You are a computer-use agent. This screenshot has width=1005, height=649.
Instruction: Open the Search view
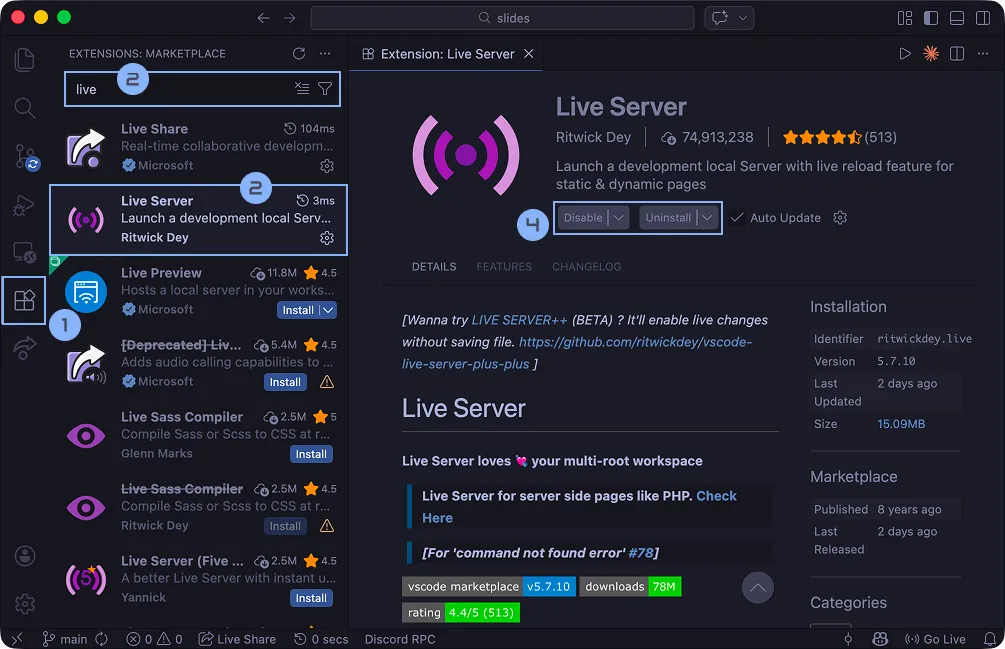coord(25,108)
